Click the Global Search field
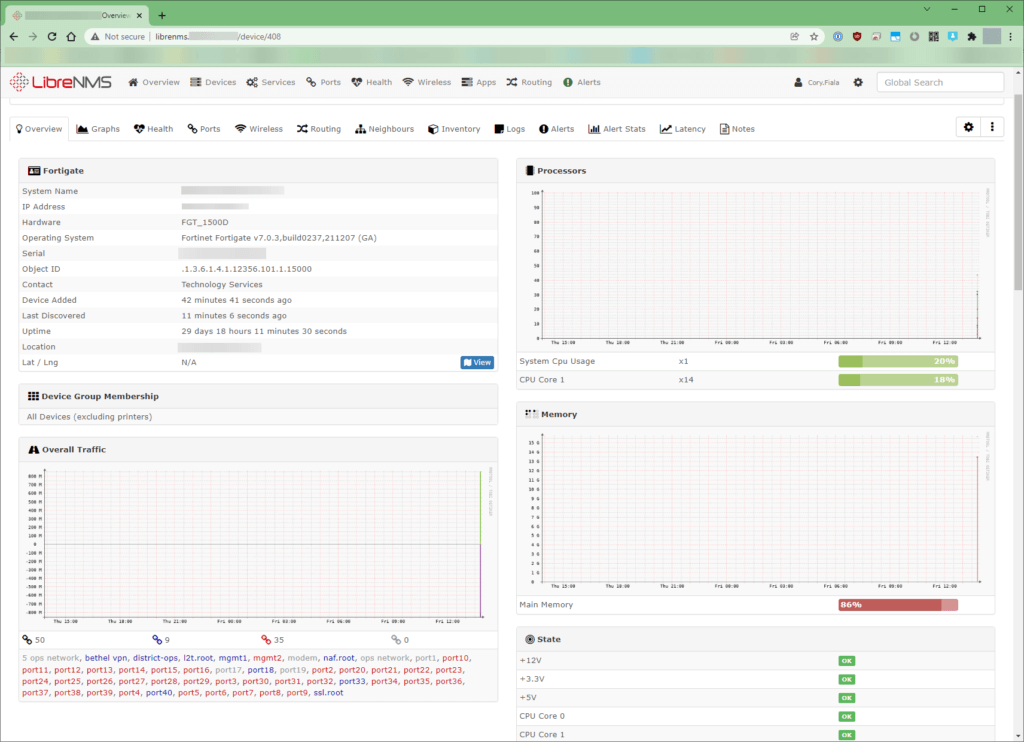This screenshot has width=1024, height=742. pos(940,82)
